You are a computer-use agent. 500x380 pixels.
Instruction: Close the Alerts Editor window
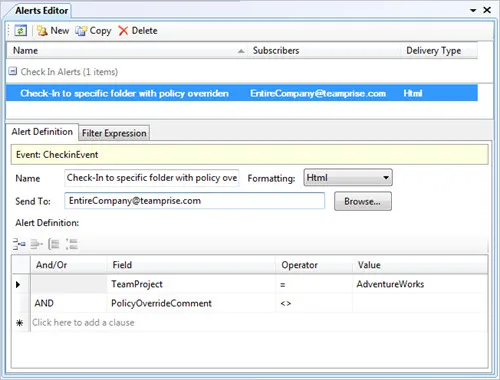click(487, 10)
